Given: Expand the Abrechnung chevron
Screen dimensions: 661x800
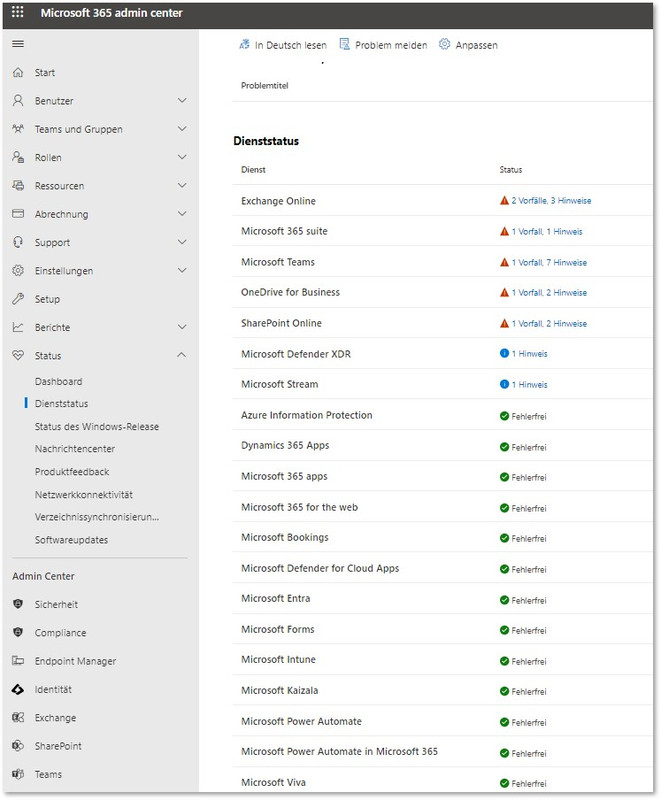Looking at the screenshot, I should [x=182, y=214].
